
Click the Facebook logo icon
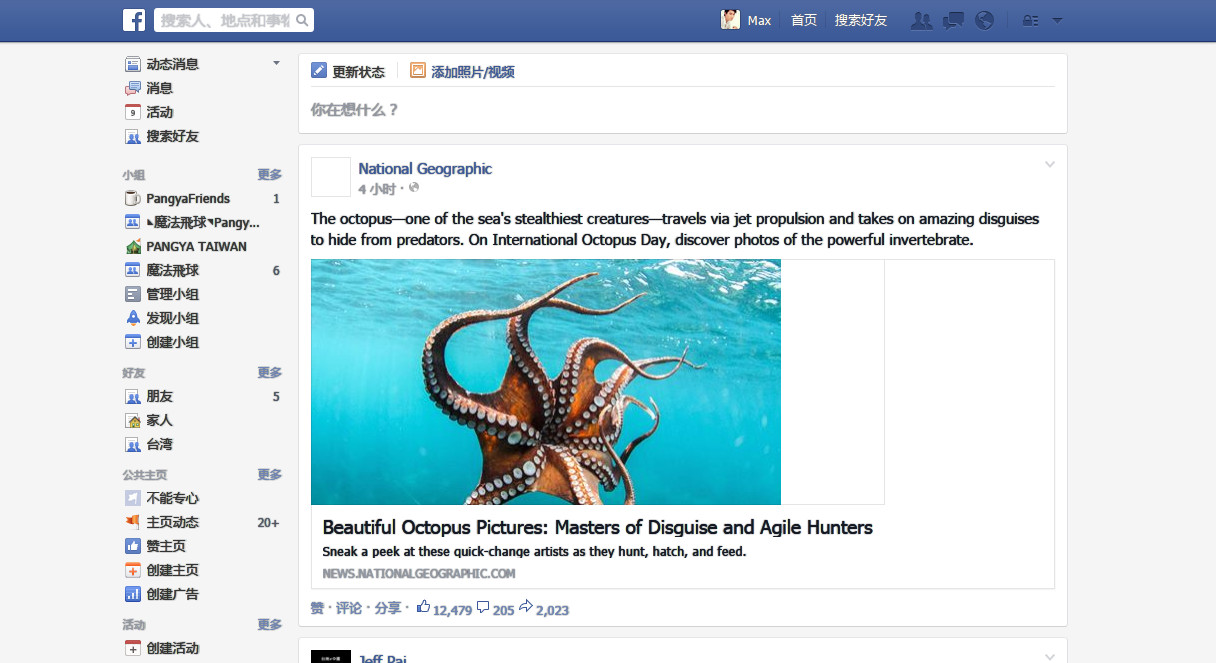(x=134, y=20)
